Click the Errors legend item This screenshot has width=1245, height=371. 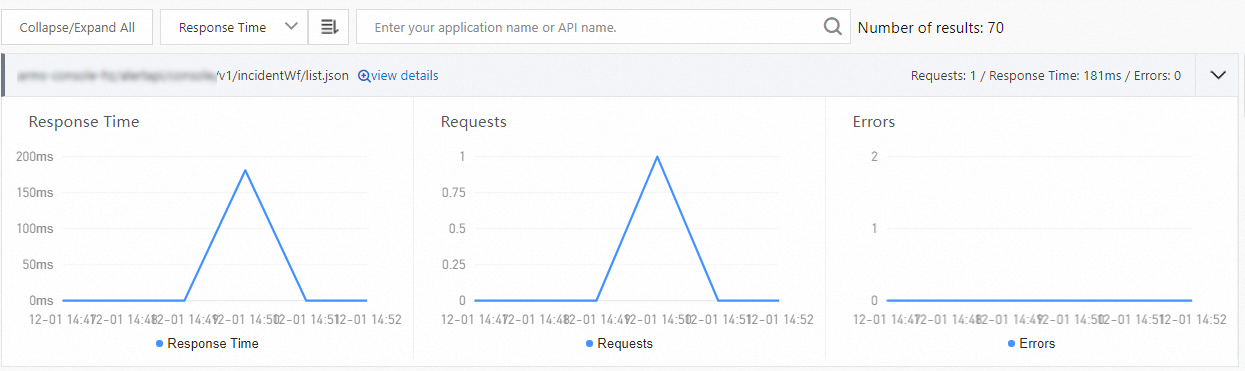[1031, 344]
